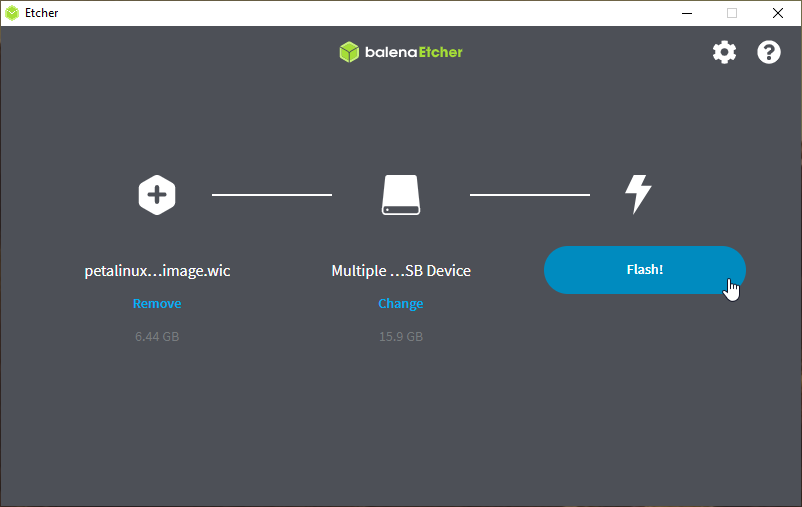802x507 pixels.
Task: Change the selected target drive
Action: (400, 303)
